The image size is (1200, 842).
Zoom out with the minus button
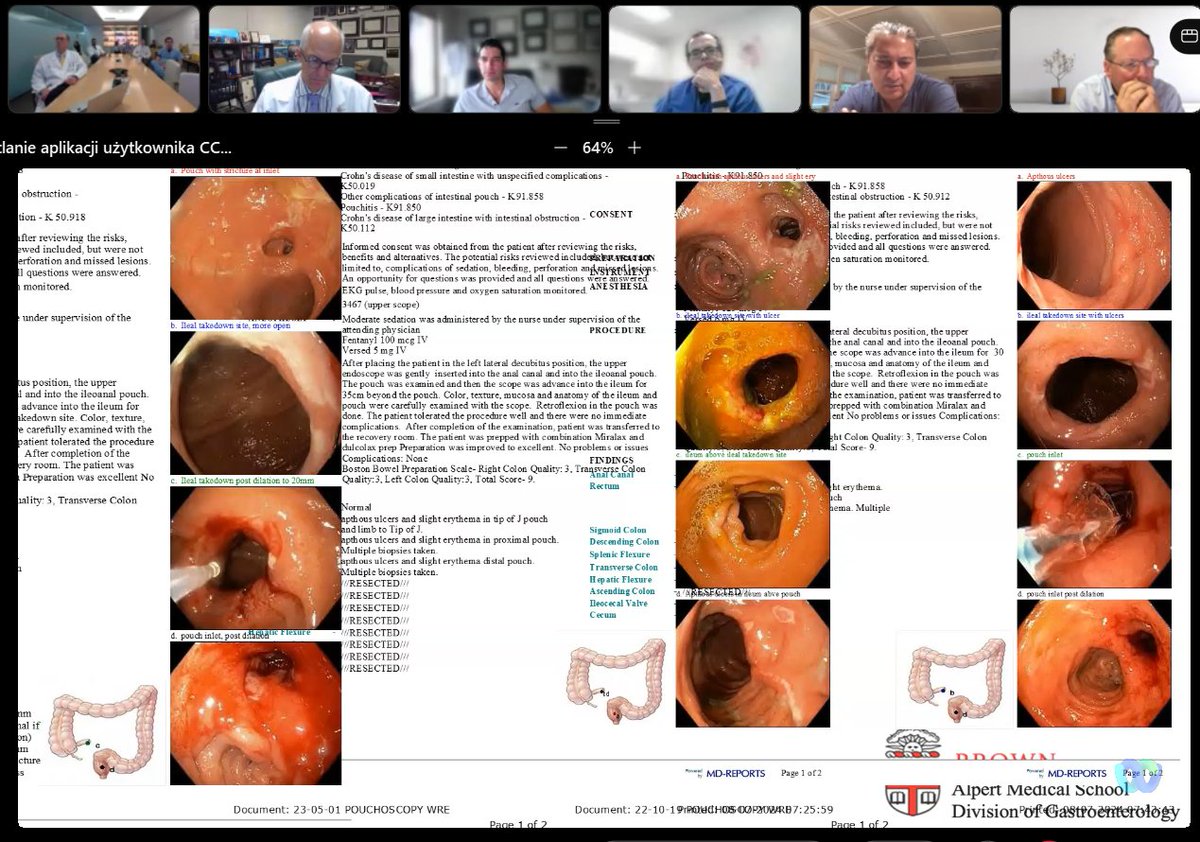tap(561, 148)
